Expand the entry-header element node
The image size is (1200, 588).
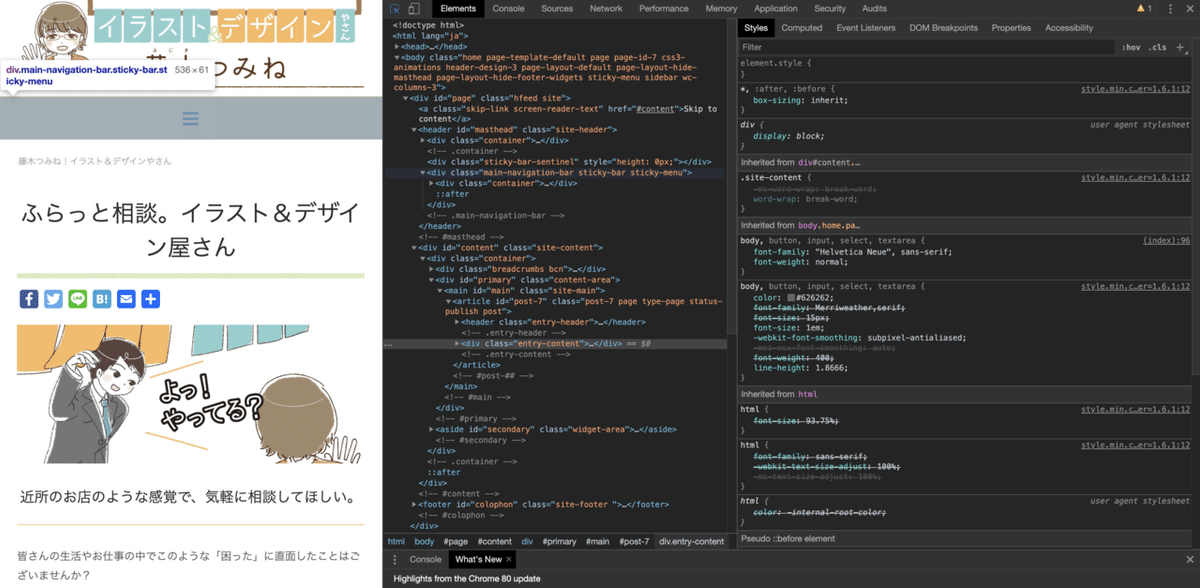(457, 322)
